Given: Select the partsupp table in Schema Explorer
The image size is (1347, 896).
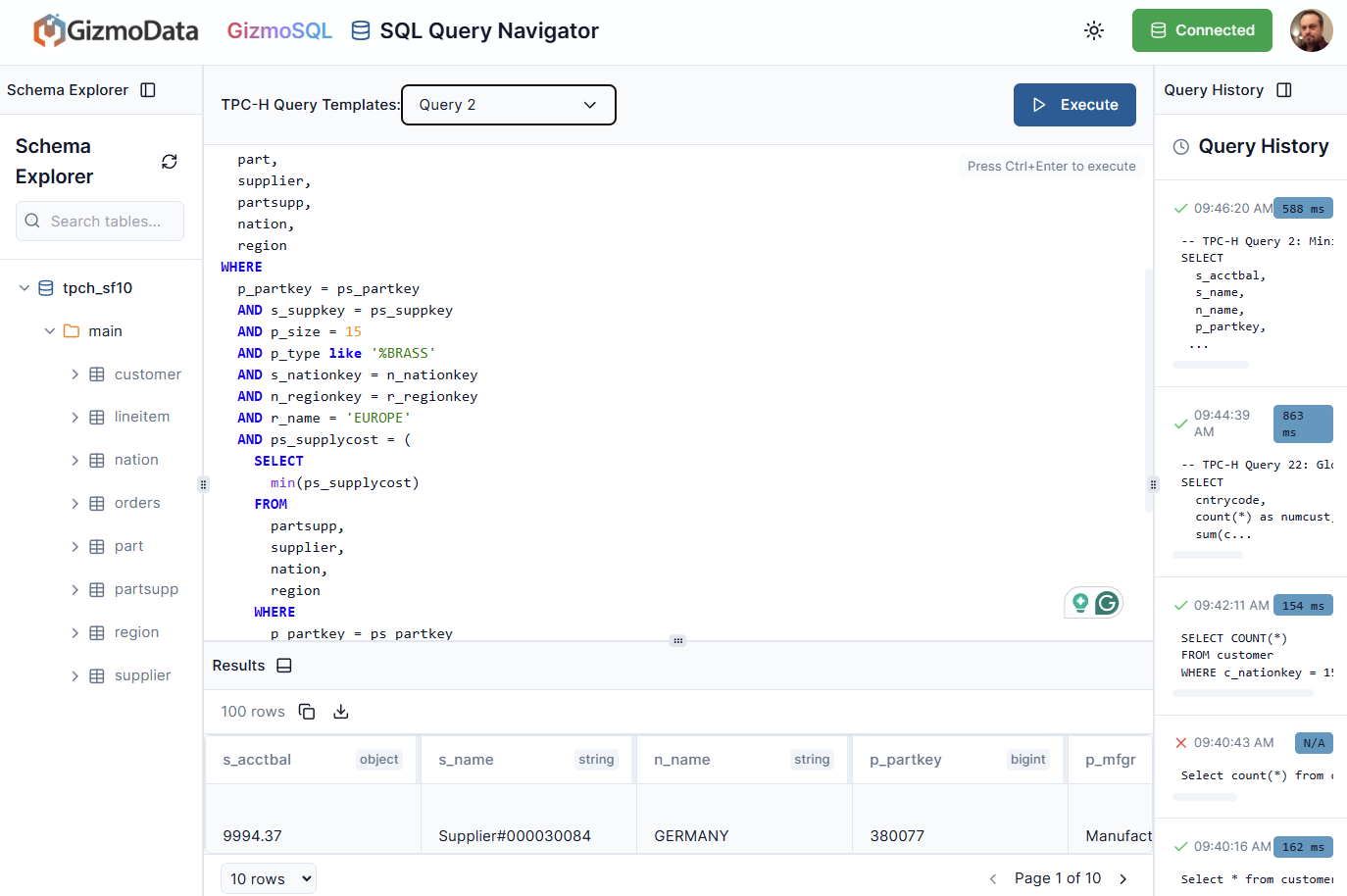Looking at the screenshot, I should tap(147, 588).
